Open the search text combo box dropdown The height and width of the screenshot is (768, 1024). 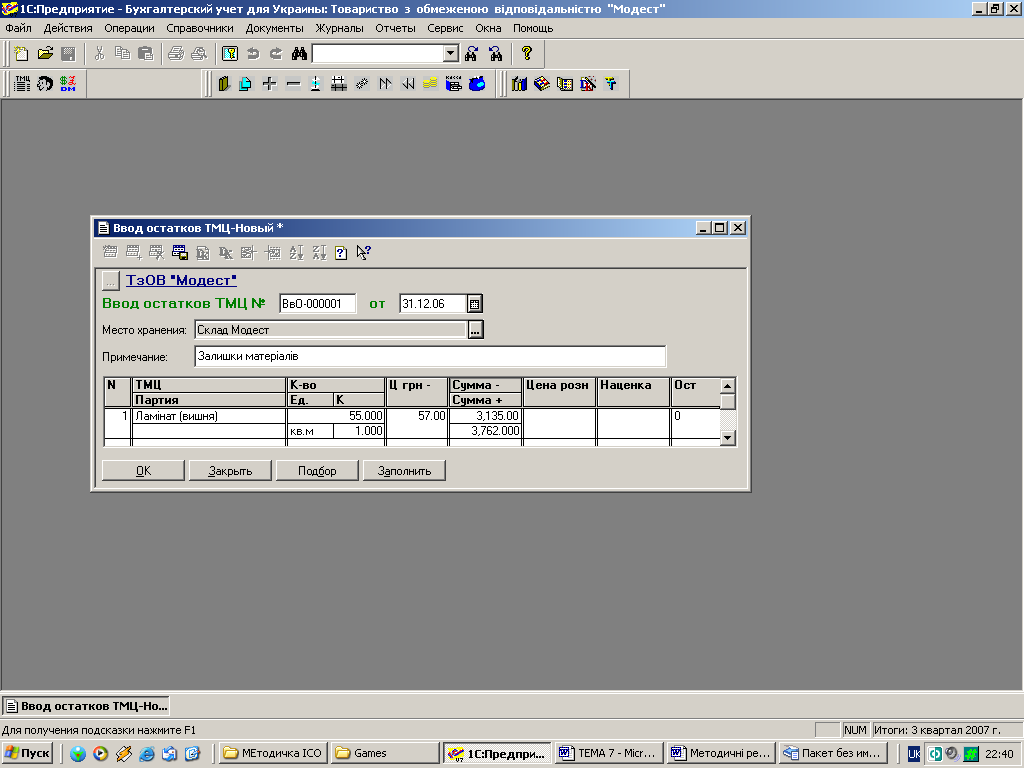tap(451, 54)
